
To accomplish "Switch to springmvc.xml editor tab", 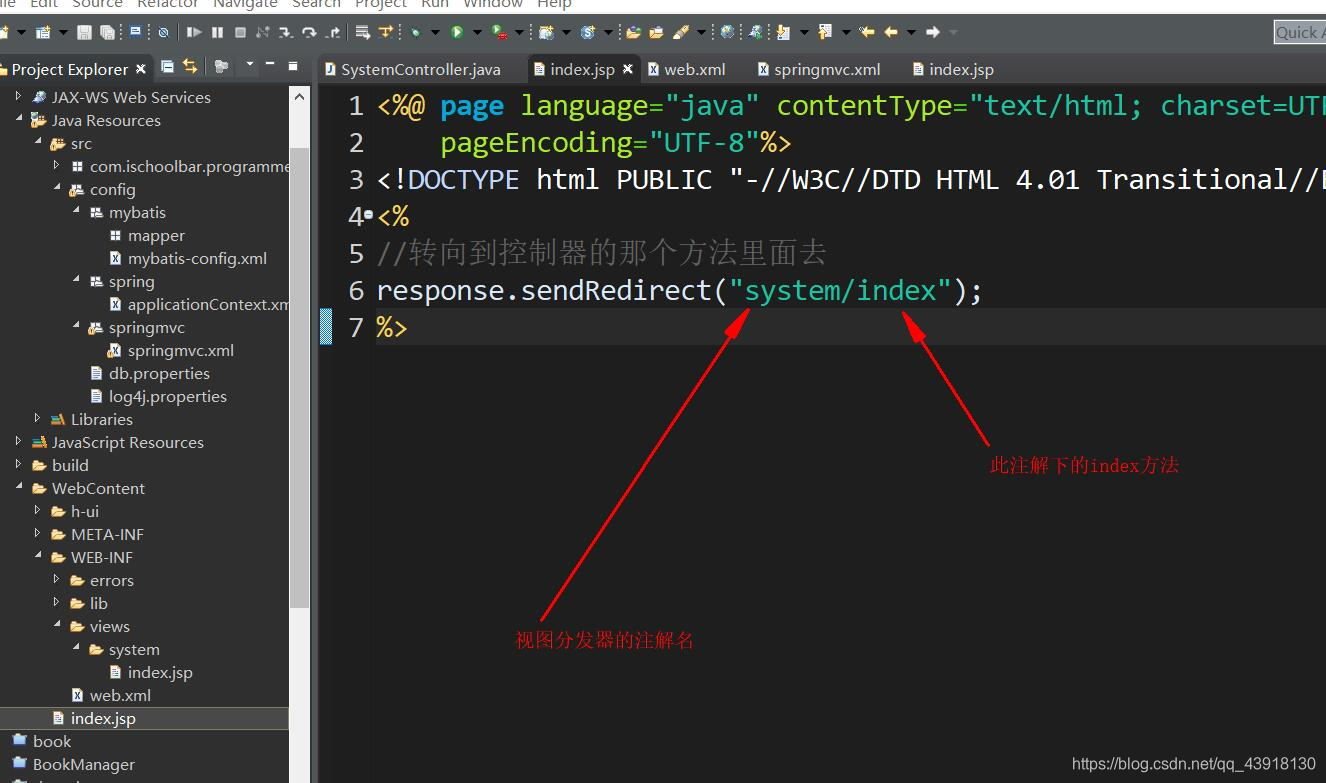I will click(819, 69).
